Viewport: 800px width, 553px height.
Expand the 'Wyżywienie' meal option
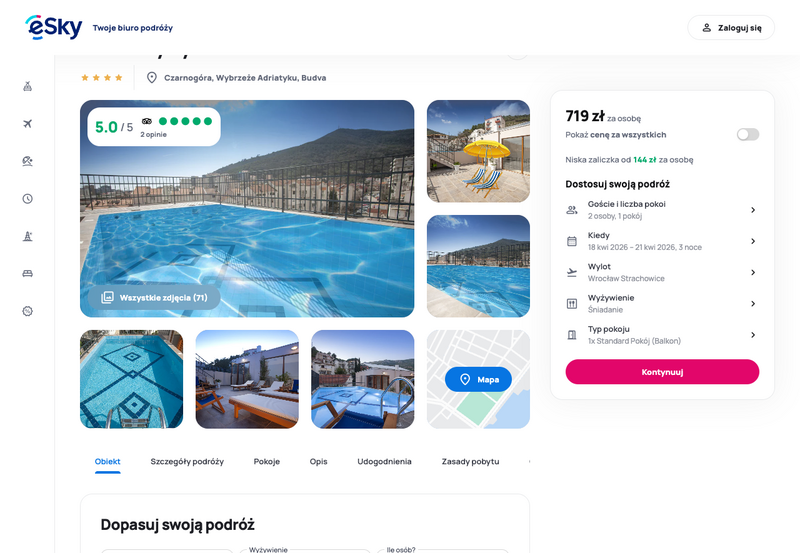[x=662, y=304]
